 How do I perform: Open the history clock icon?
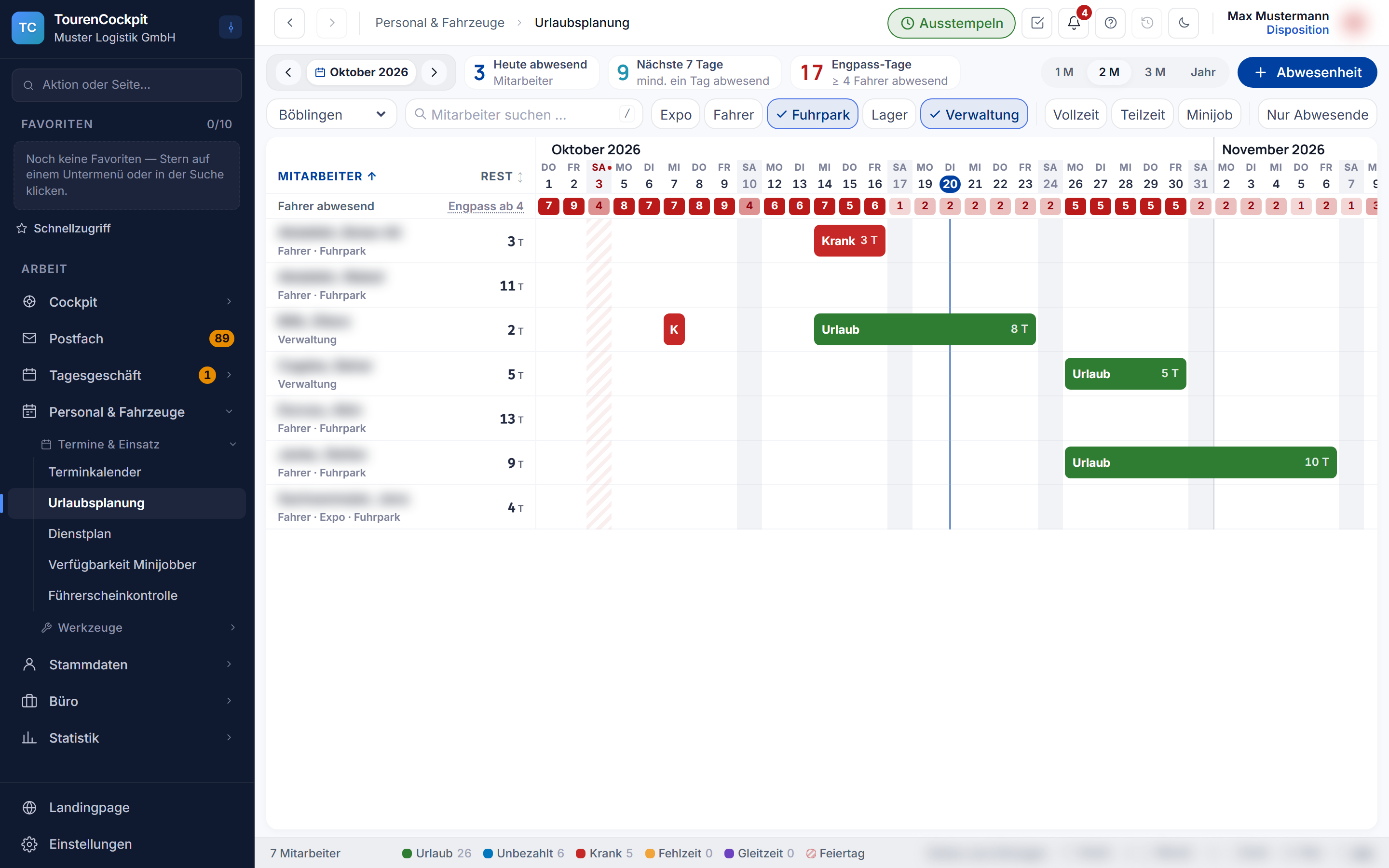point(1147,23)
